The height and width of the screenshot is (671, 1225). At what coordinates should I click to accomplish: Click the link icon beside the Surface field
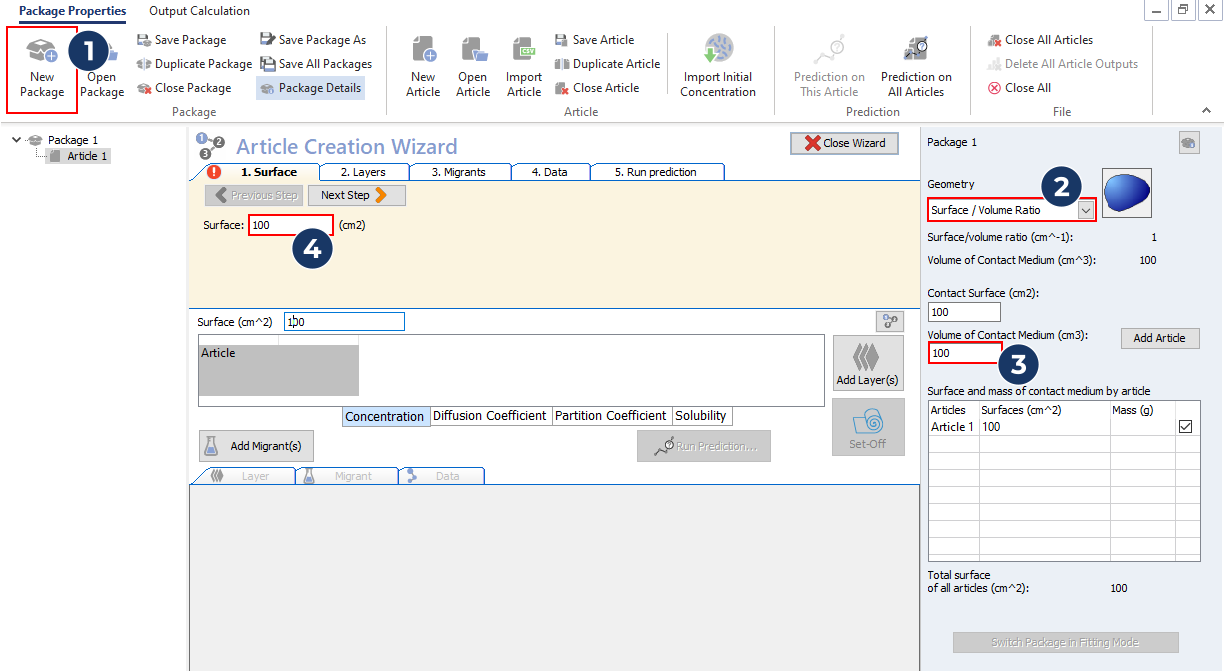point(889,321)
